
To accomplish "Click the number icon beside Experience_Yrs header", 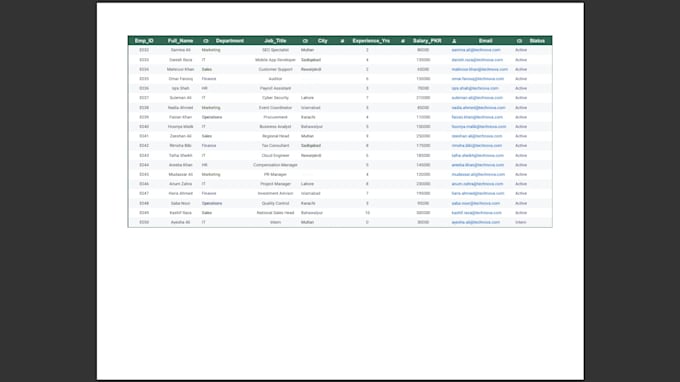I will [342, 41].
